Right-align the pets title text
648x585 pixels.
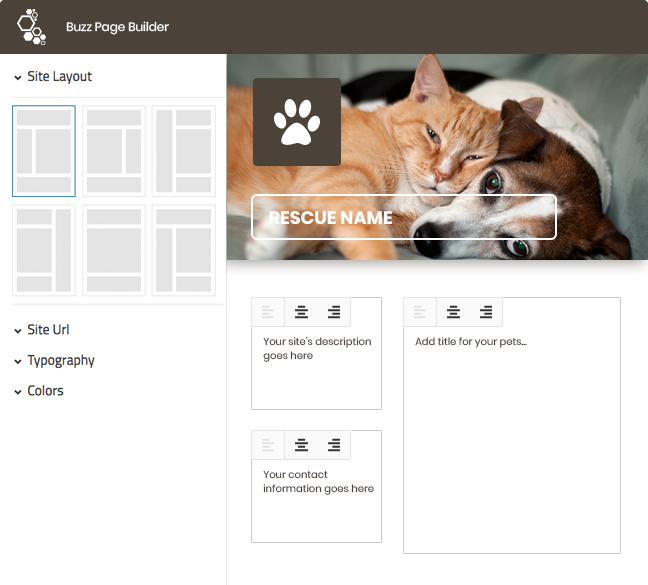coord(486,312)
